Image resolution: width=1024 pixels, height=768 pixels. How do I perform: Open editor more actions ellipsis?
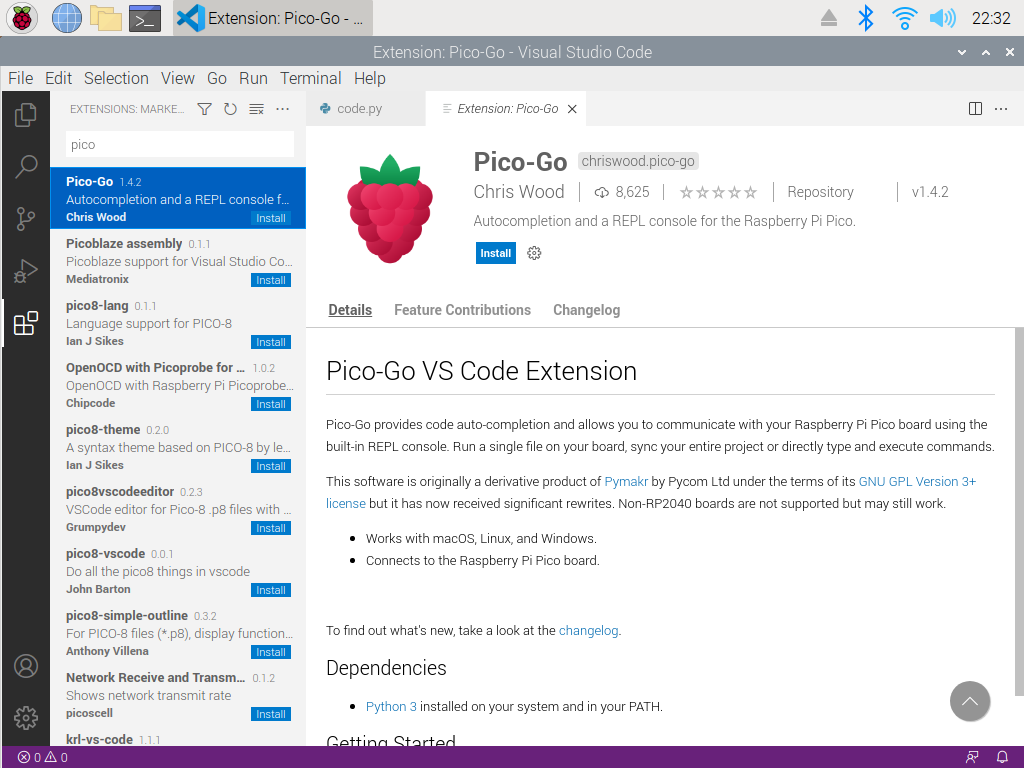(1000, 108)
